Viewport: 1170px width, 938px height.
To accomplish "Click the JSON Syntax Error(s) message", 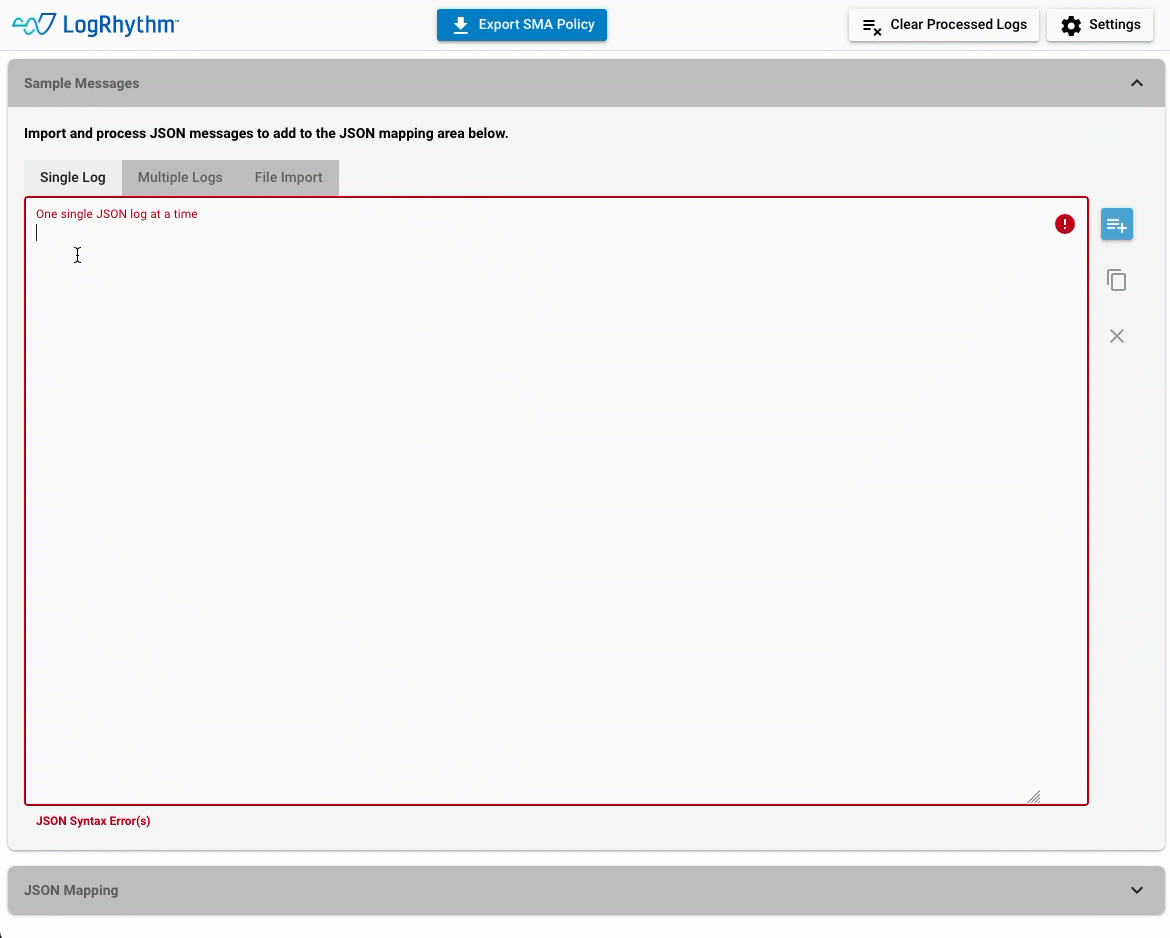I will pyautogui.click(x=93, y=820).
